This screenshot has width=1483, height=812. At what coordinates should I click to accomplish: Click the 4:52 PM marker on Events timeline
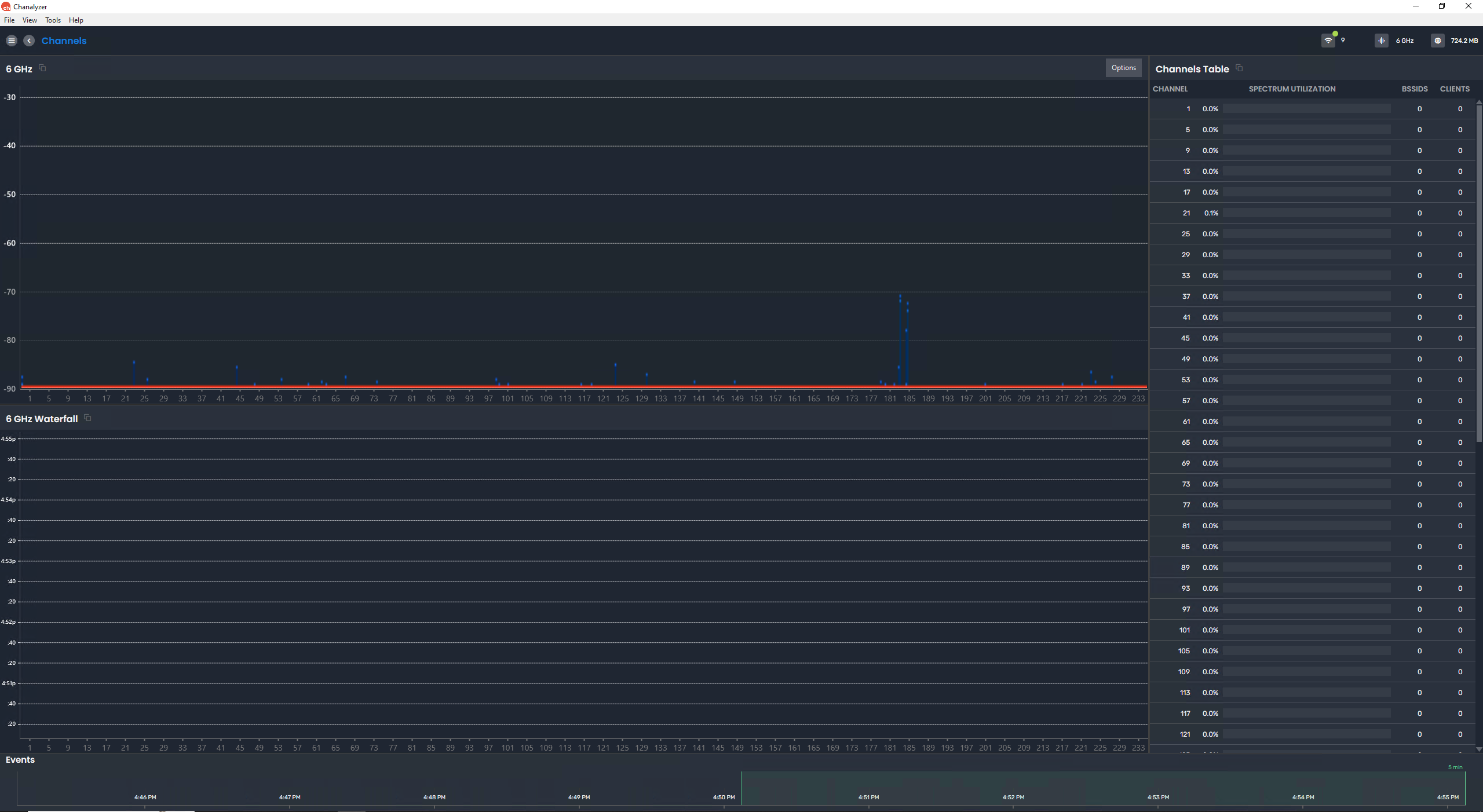[x=1013, y=797]
